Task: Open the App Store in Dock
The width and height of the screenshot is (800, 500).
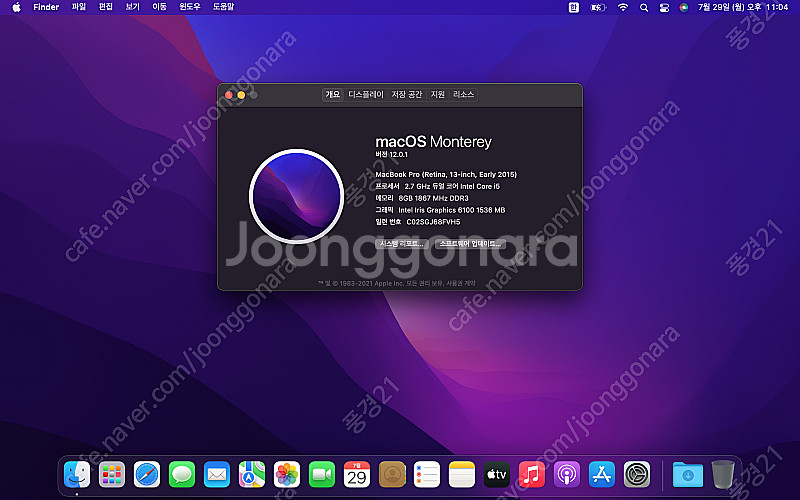Action: click(x=602, y=474)
